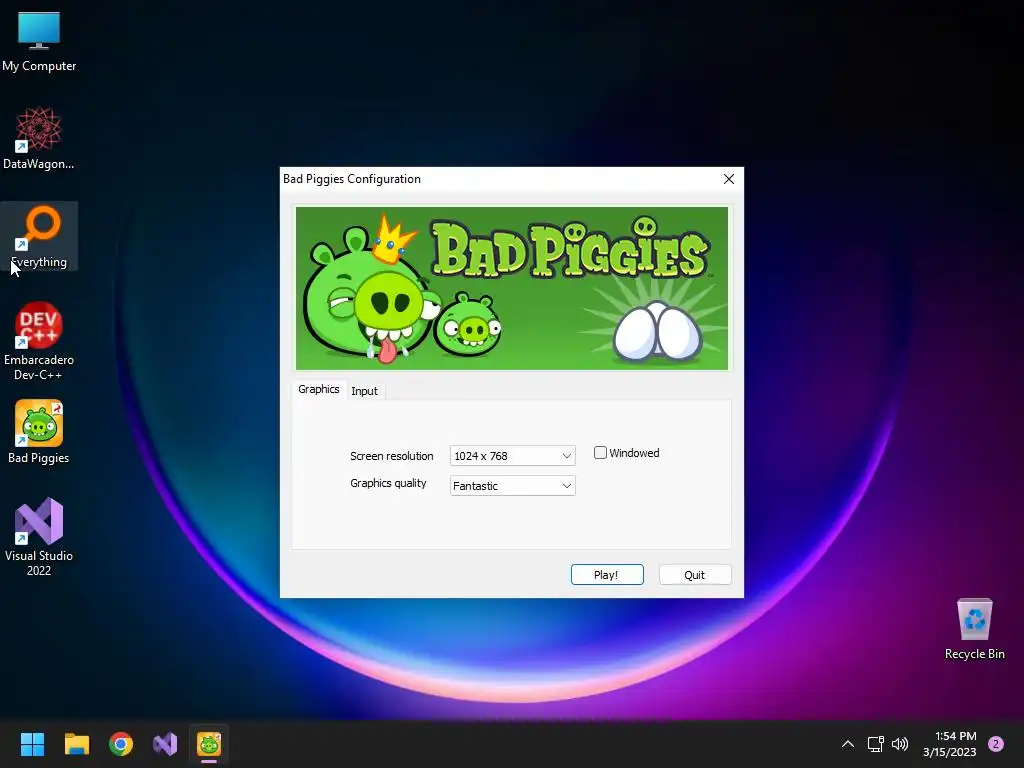The height and width of the screenshot is (768, 1024).
Task: Click the Bad Piggies banner image
Action: (x=512, y=288)
